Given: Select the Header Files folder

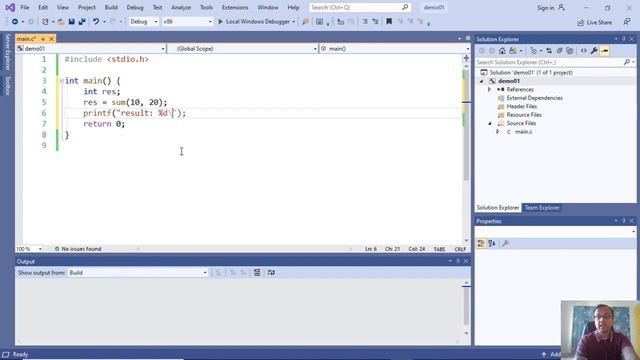Looking at the screenshot, I should (x=521, y=107).
